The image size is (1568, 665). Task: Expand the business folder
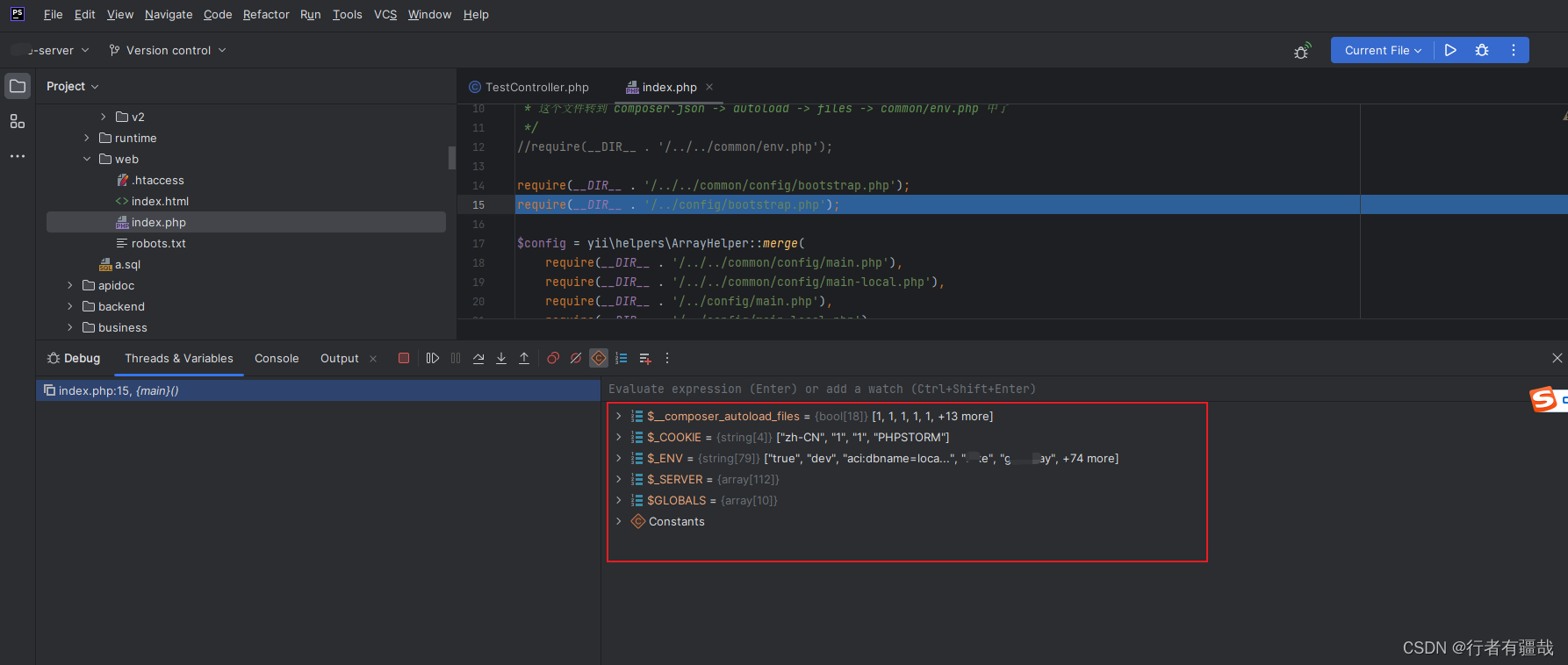click(x=70, y=327)
